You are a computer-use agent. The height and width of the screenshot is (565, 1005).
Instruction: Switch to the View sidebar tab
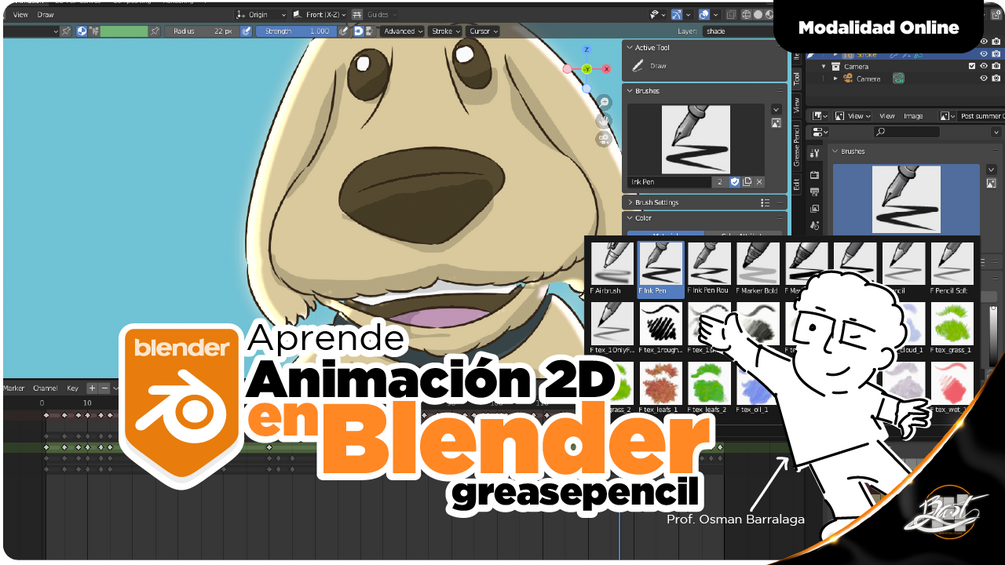796,104
